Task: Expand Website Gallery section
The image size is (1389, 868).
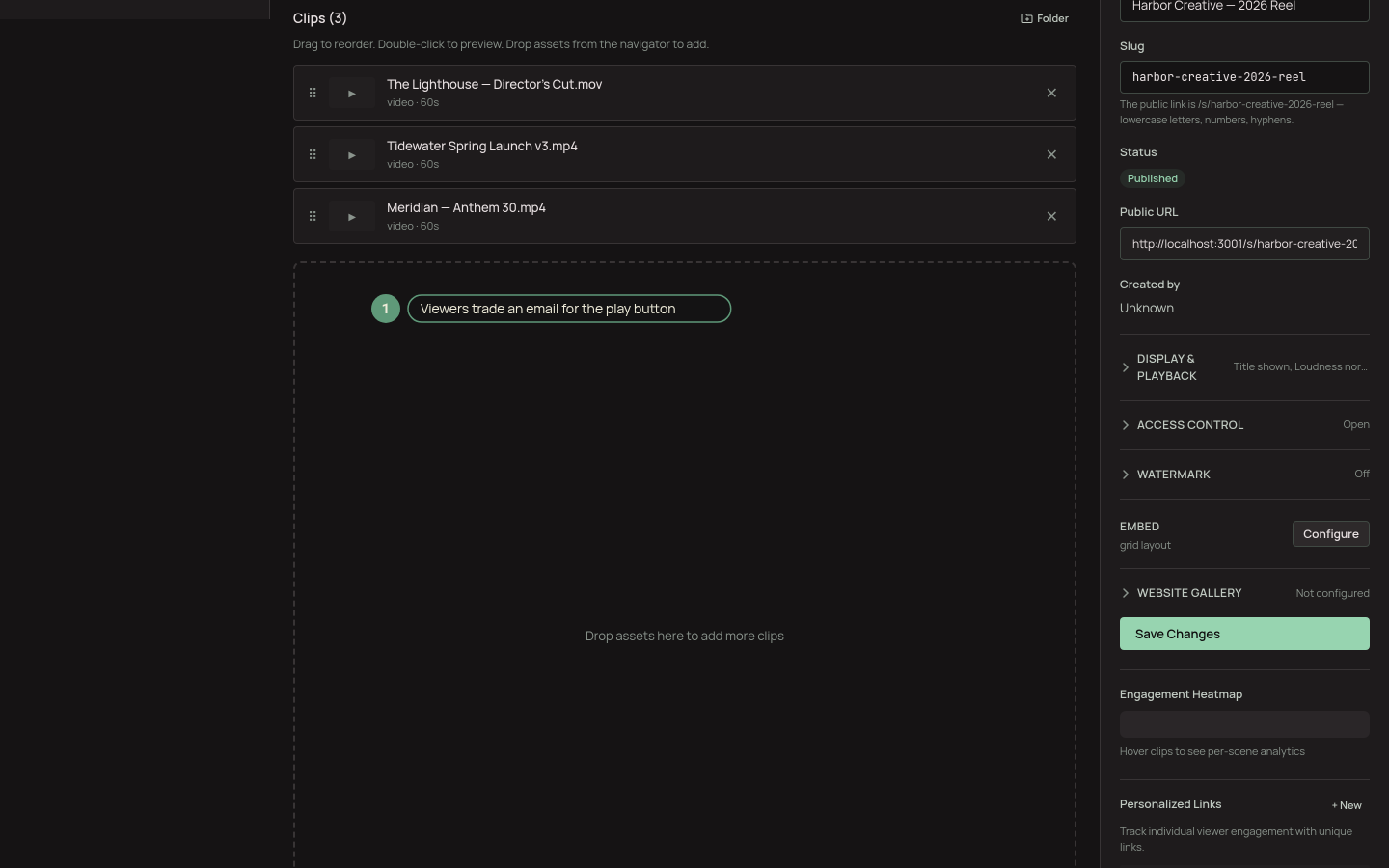Action: tap(1244, 593)
